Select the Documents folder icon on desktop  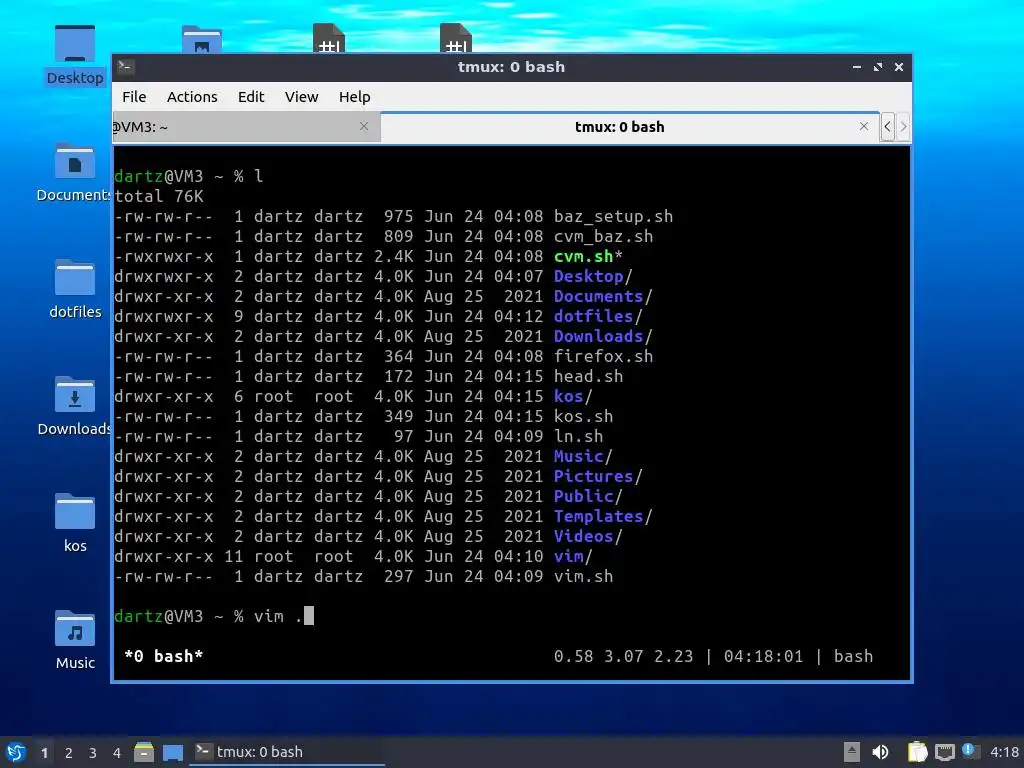74,172
